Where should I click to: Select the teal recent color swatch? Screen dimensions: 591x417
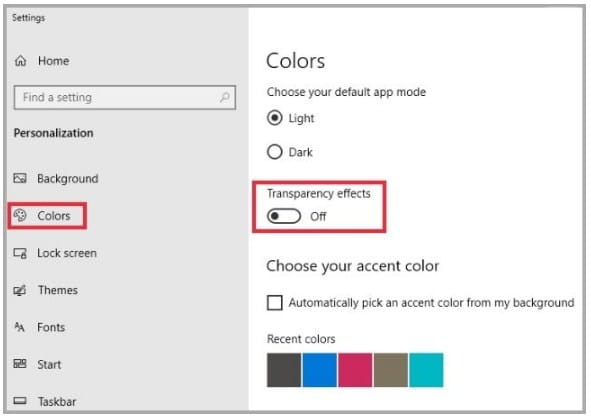pos(426,370)
